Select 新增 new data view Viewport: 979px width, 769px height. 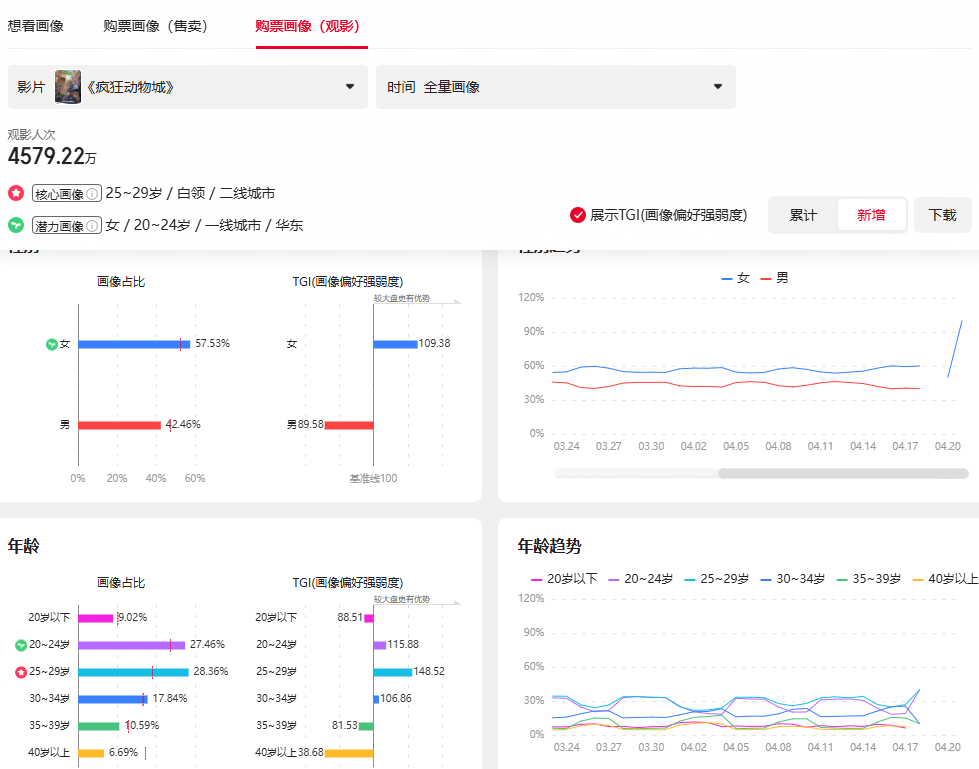tap(871, 215)
